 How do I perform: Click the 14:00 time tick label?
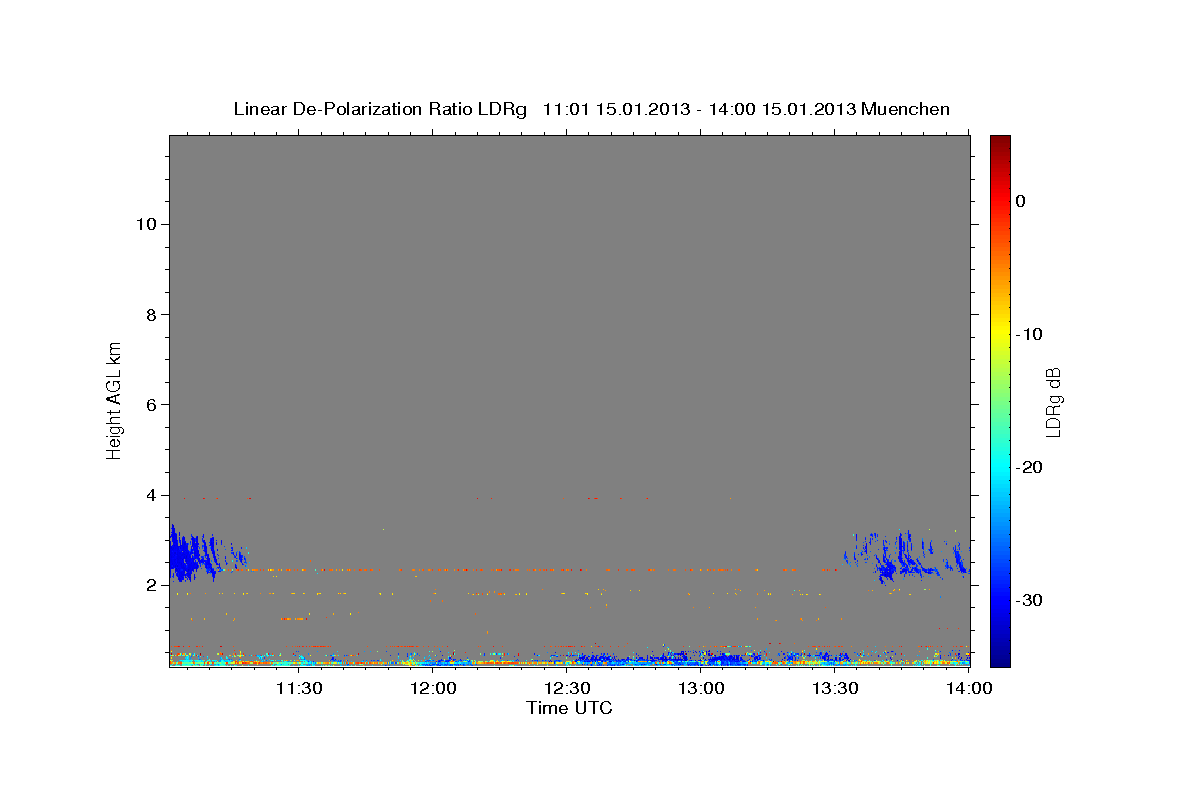point(968,689)
